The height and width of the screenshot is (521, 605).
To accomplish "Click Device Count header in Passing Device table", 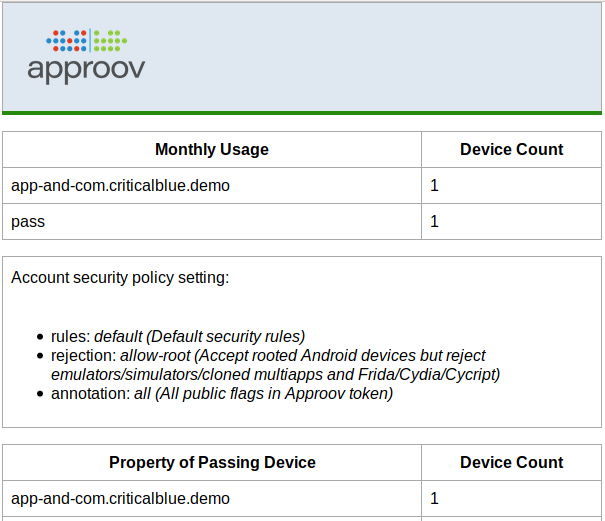I will 511,463.
